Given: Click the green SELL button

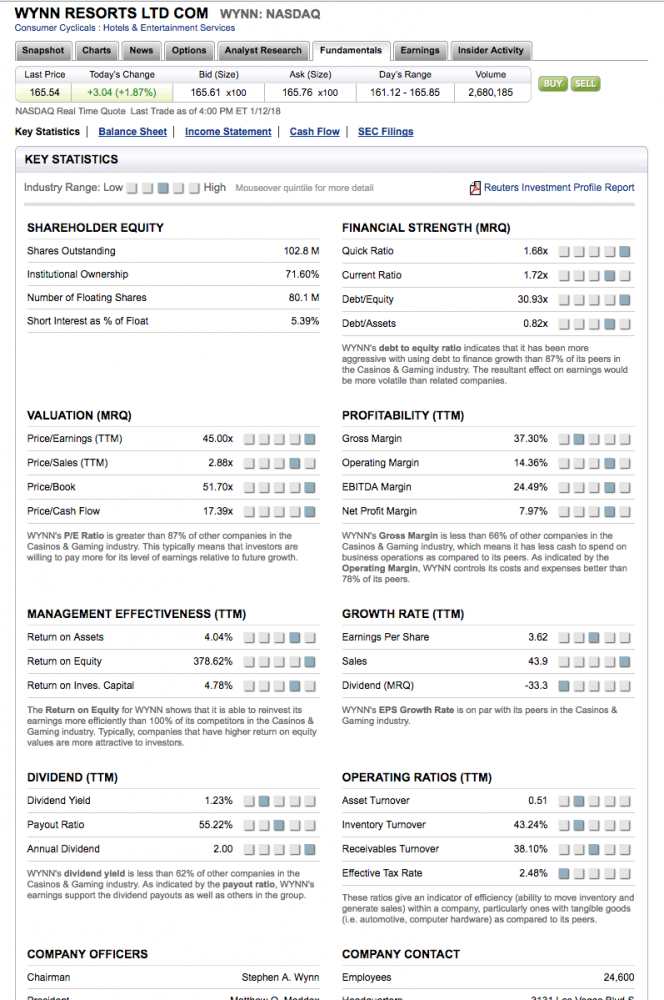Looking at the screenshot, I should click(585, 84).
